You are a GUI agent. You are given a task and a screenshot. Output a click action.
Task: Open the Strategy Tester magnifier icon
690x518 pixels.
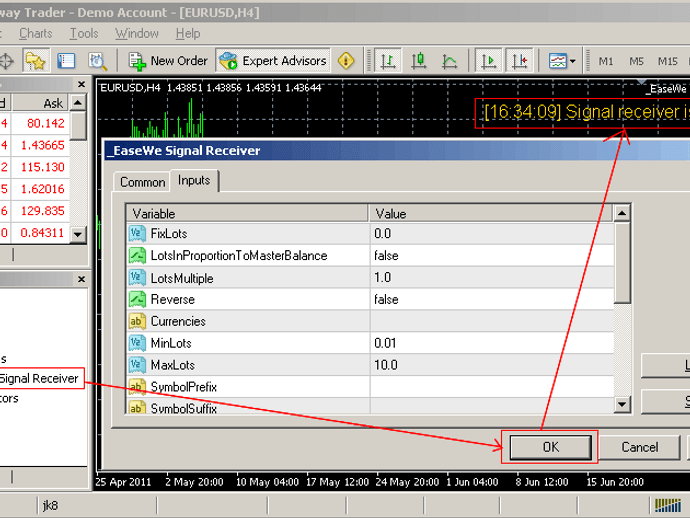tap(97, 61)
